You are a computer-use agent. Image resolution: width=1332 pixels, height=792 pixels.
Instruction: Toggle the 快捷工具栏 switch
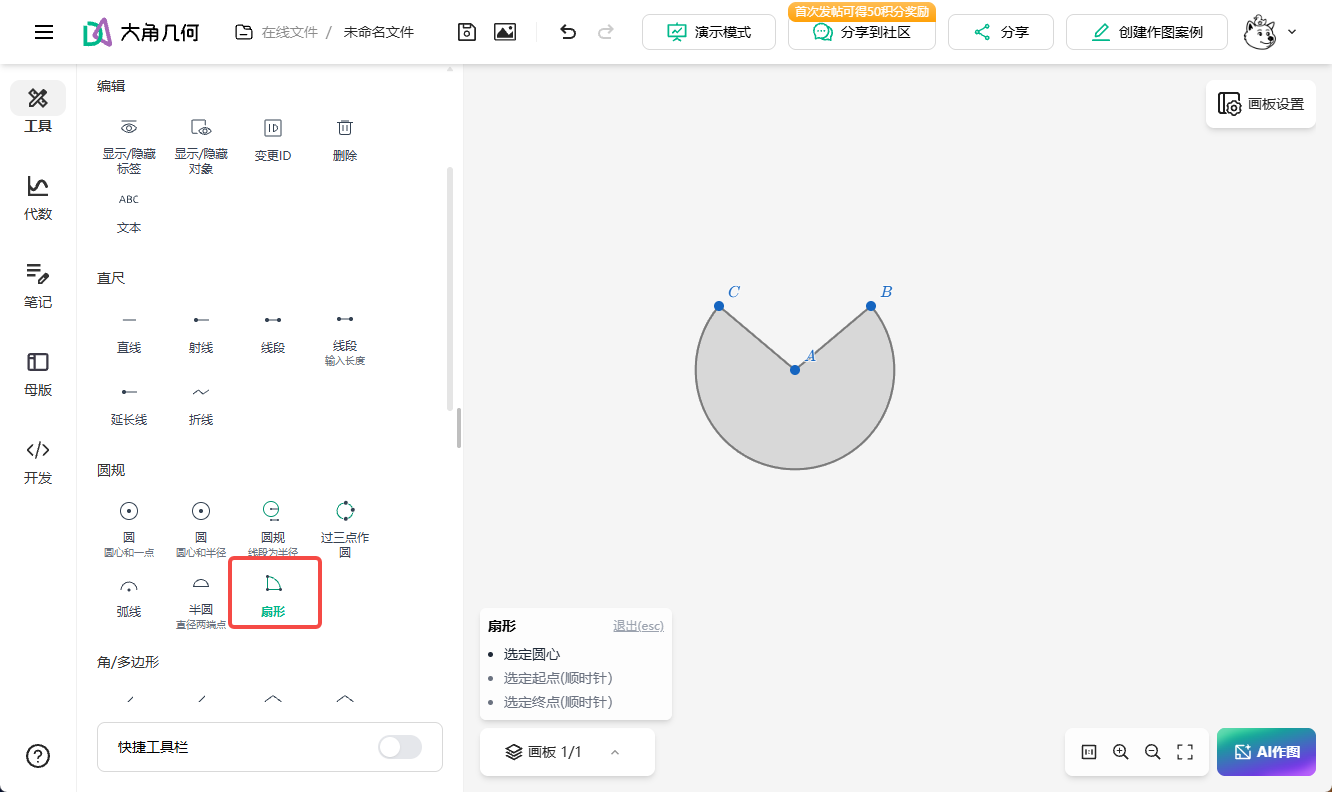pos(400,747)
